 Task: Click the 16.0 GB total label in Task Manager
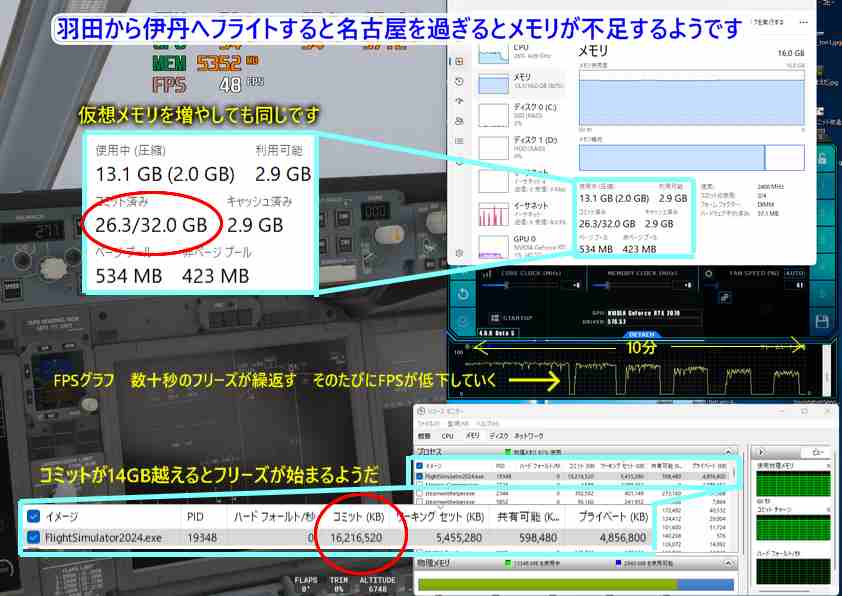coord(791,53)
